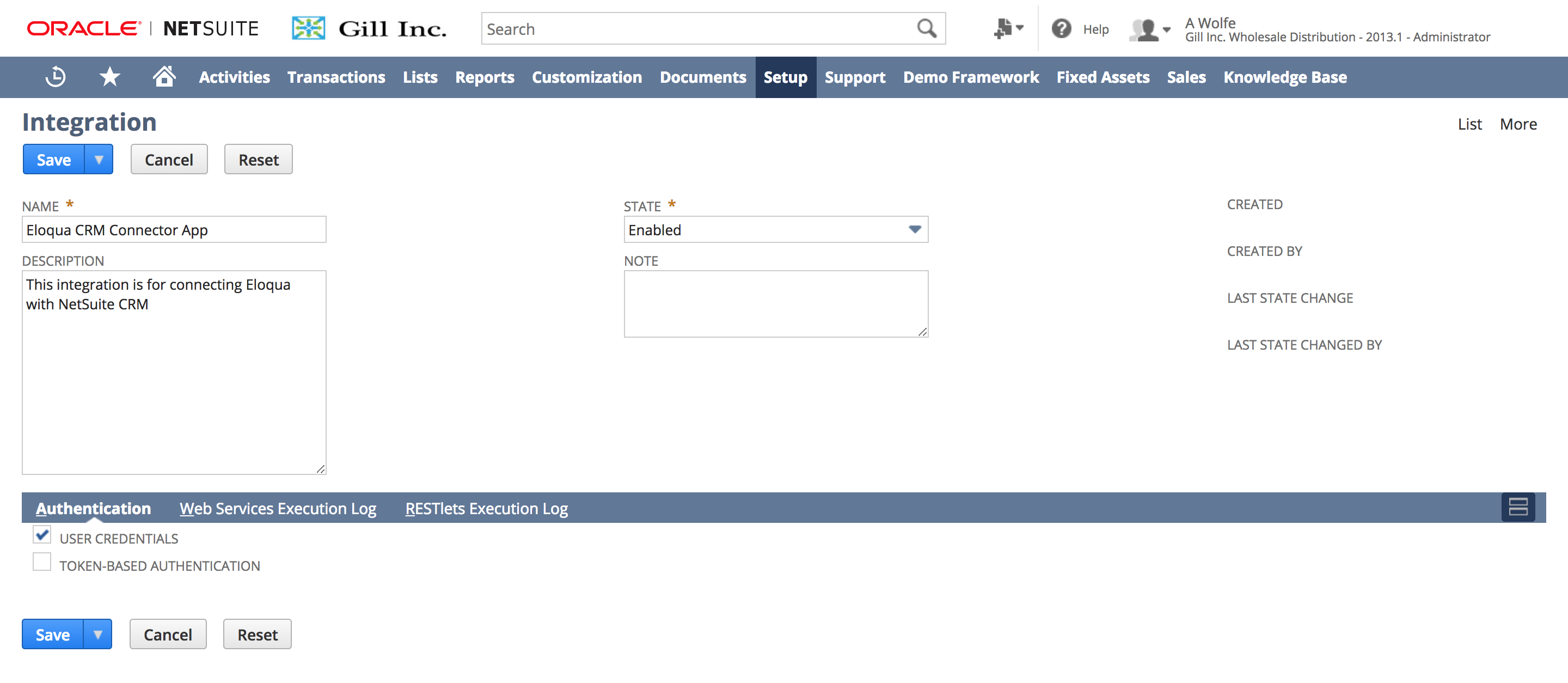The image size is (1568, 683).
Task: Click into the Note text area
Action: [775, 304]
